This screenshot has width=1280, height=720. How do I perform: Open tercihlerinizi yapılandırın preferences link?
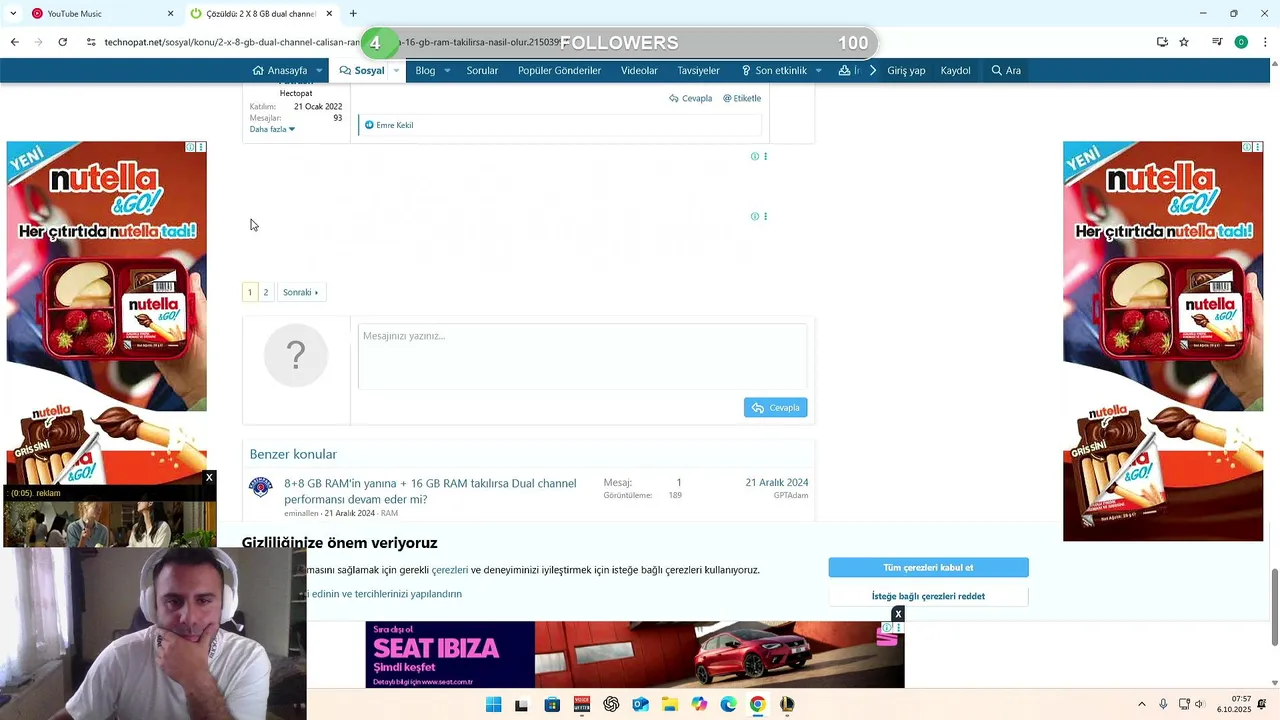point(386,594)
